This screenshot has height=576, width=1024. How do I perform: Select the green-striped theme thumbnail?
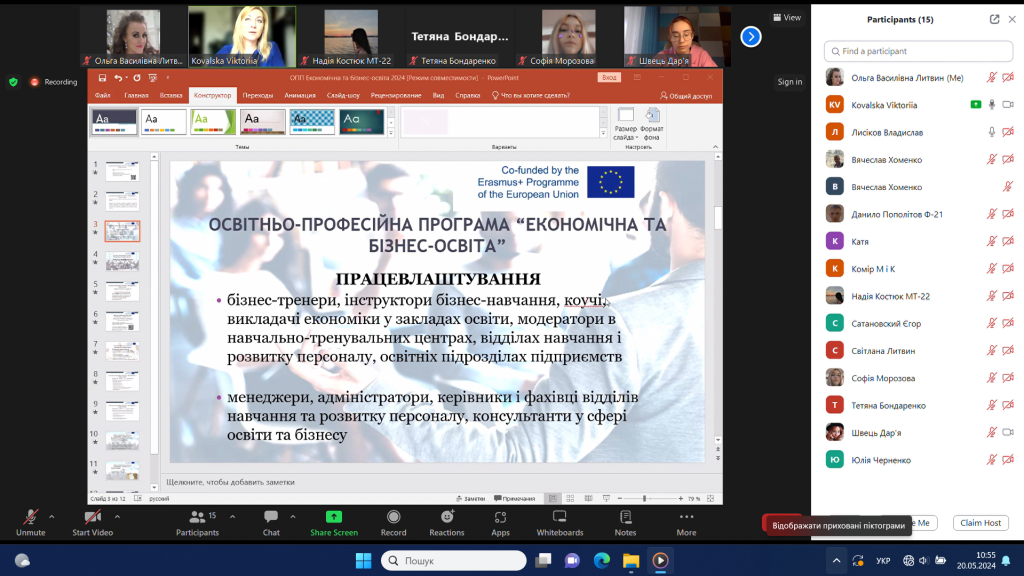213,121
